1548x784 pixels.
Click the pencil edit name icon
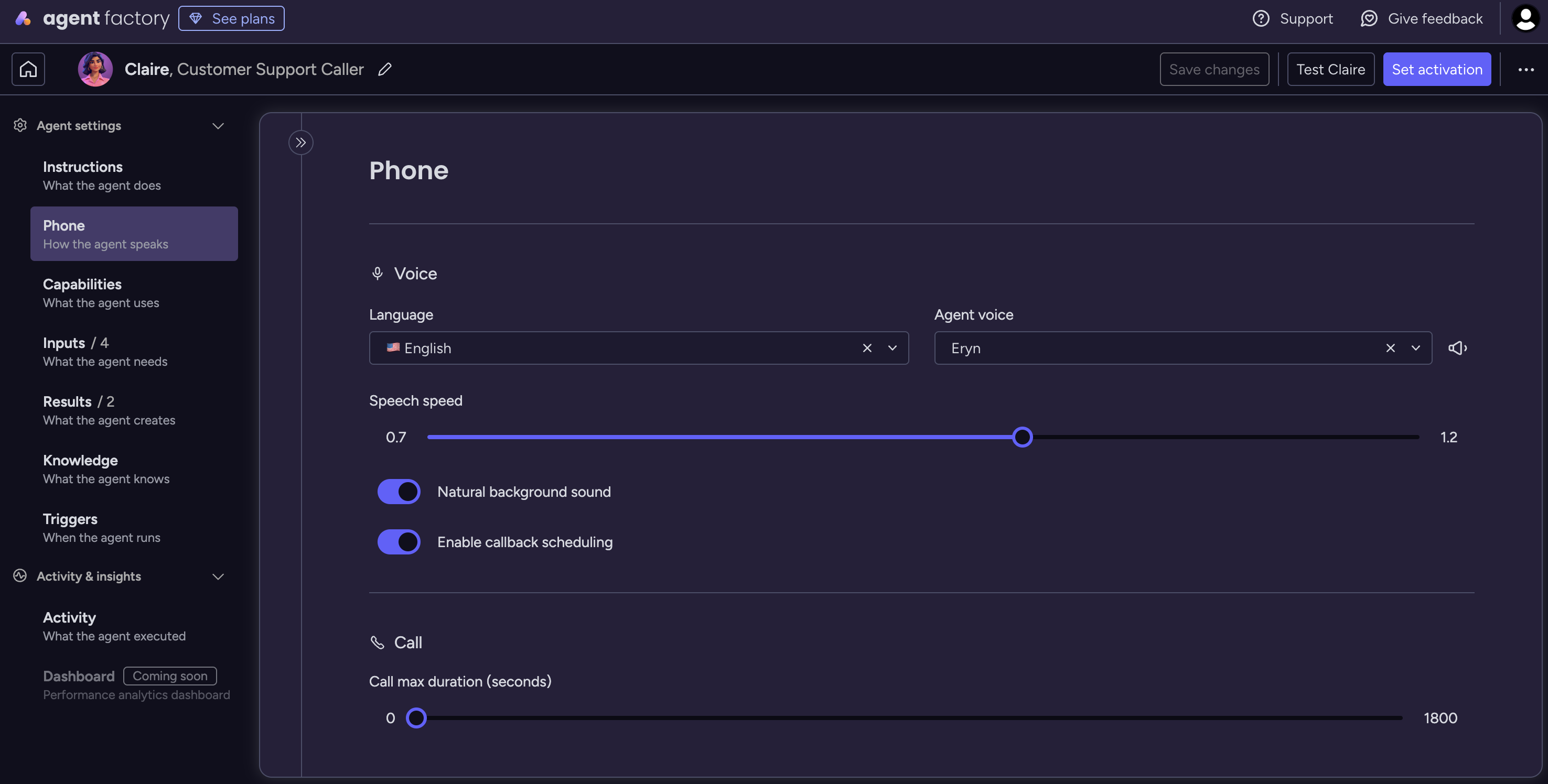point(384,69)
